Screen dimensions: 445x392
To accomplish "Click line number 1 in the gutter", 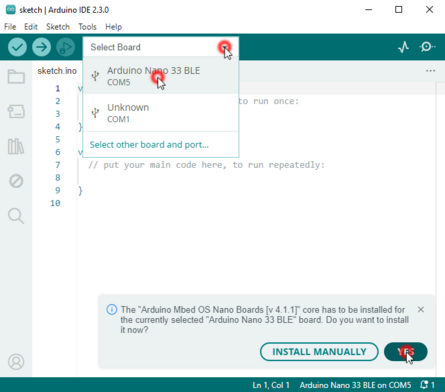I will click(58, 88).
